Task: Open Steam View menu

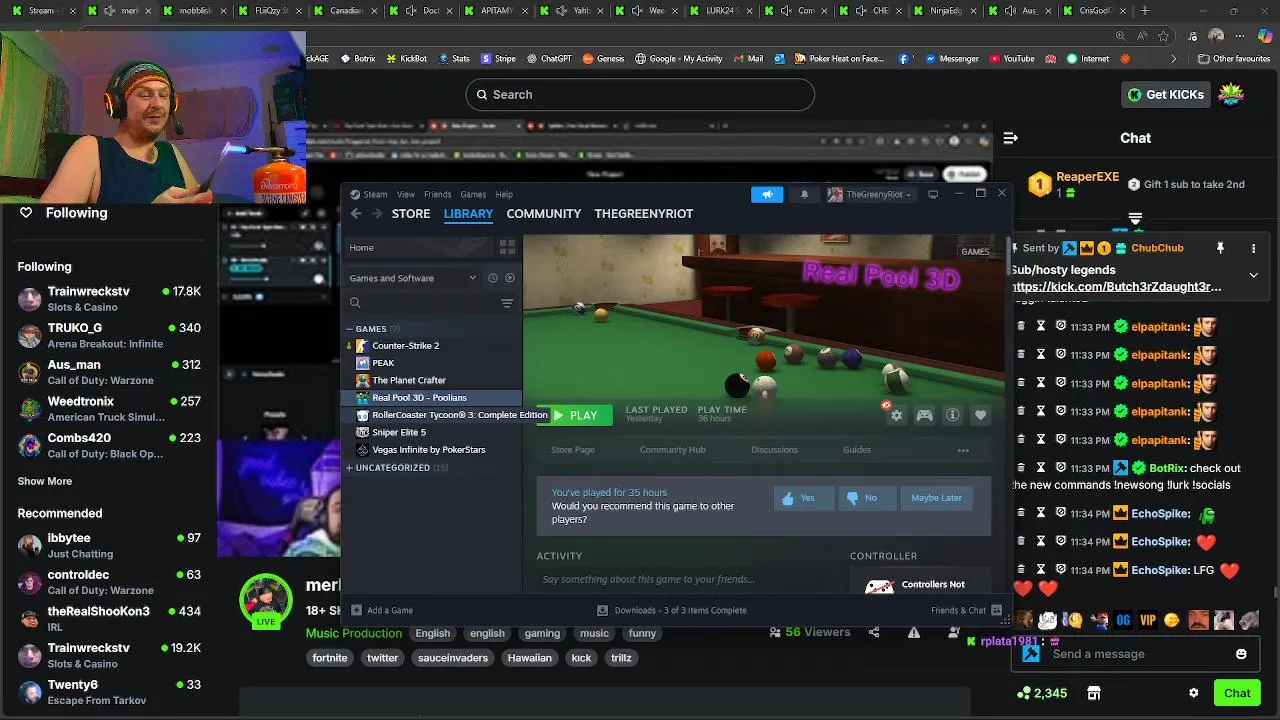Action: [x=405, y=194]
